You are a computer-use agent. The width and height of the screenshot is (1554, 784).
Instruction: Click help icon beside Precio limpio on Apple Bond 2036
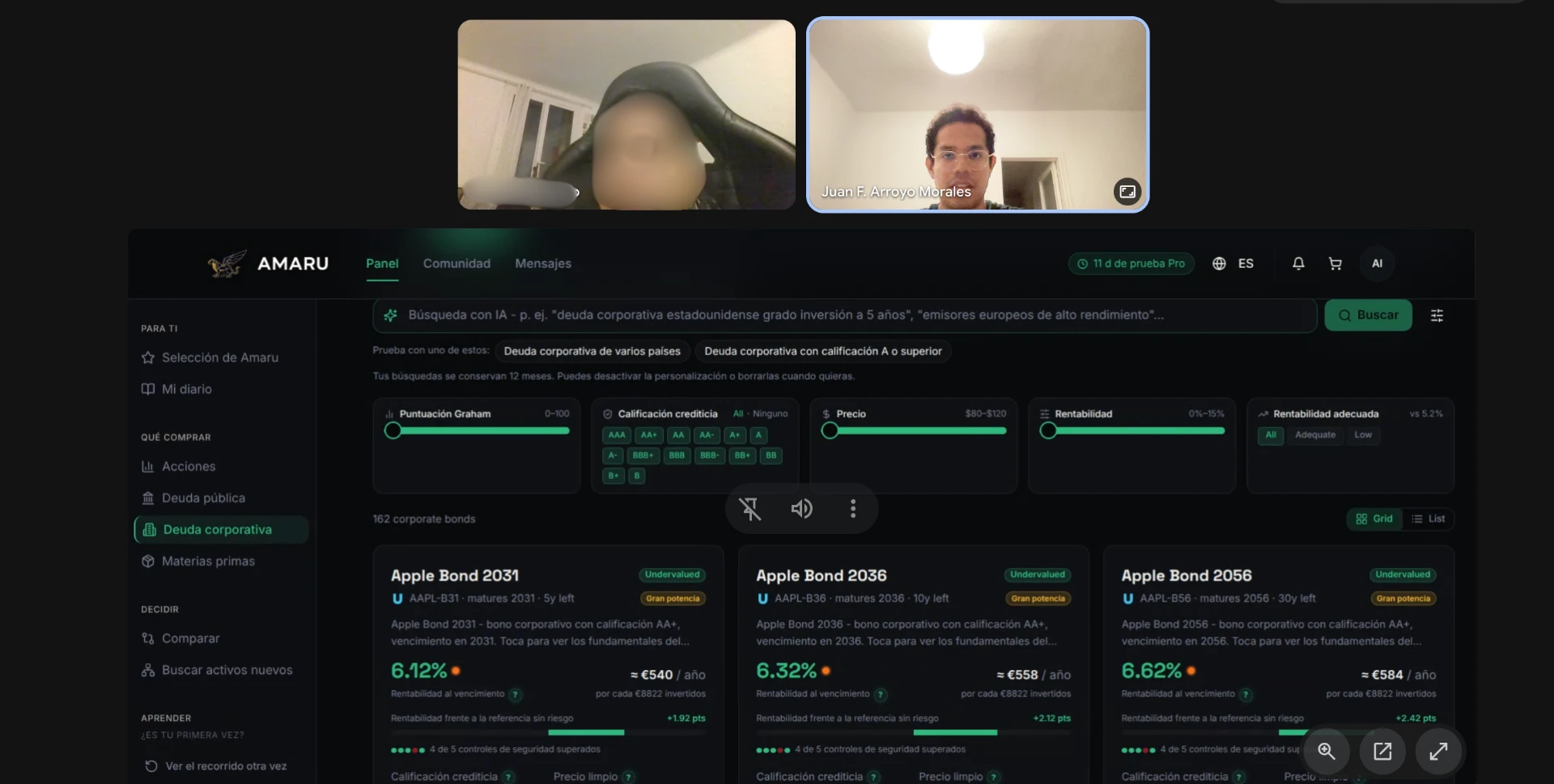pyautogui.click(x=994, y=777)
